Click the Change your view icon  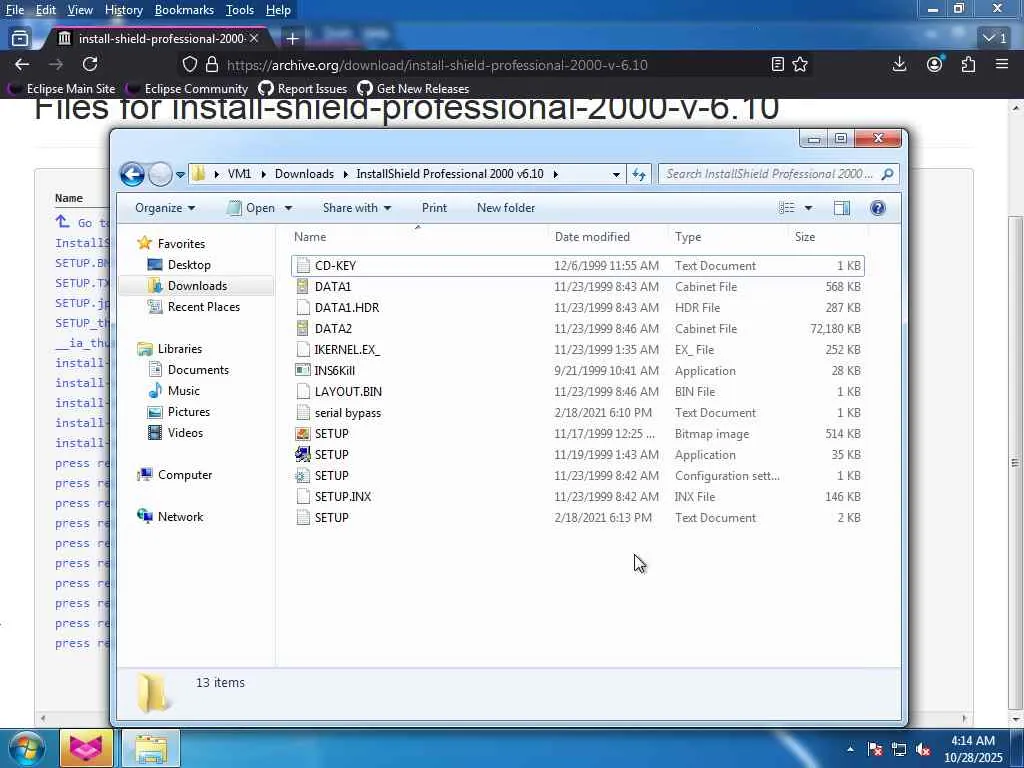click(787, 208)
